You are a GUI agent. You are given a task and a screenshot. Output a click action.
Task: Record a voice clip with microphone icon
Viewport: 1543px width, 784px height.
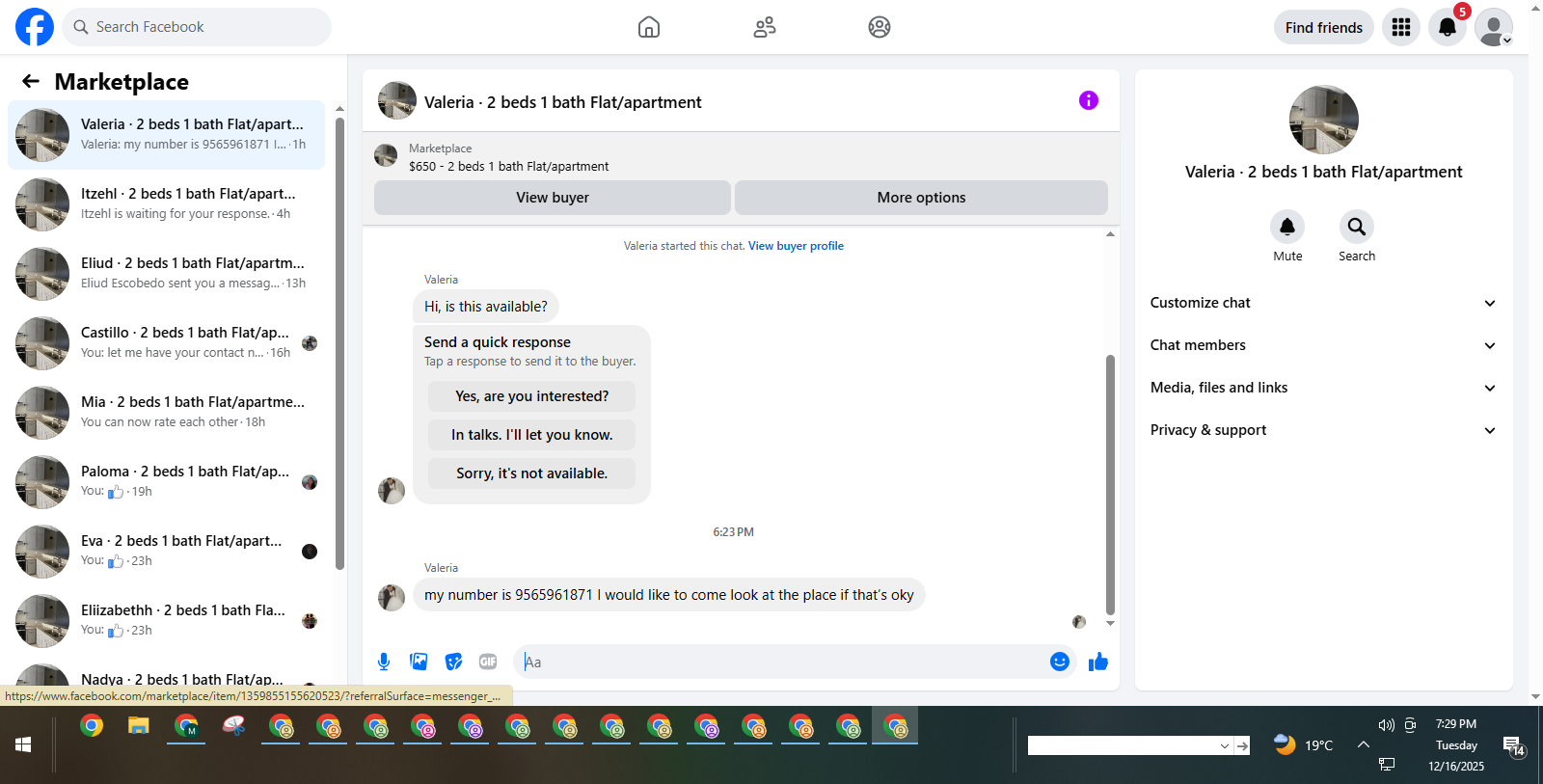[x=384, y=662]
